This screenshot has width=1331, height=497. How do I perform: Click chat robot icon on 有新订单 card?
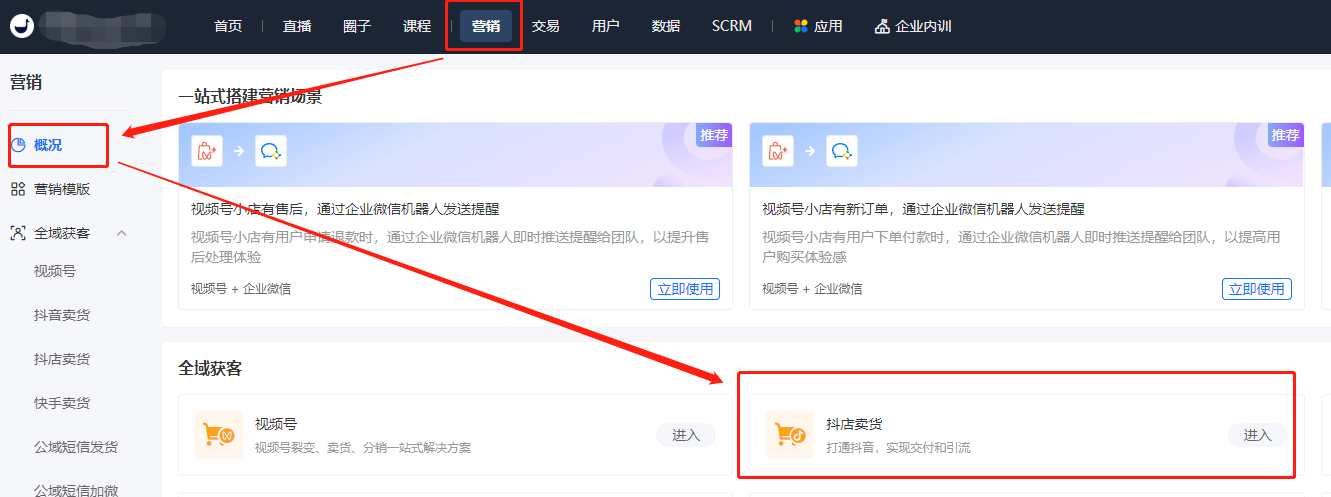coord(842,151)
